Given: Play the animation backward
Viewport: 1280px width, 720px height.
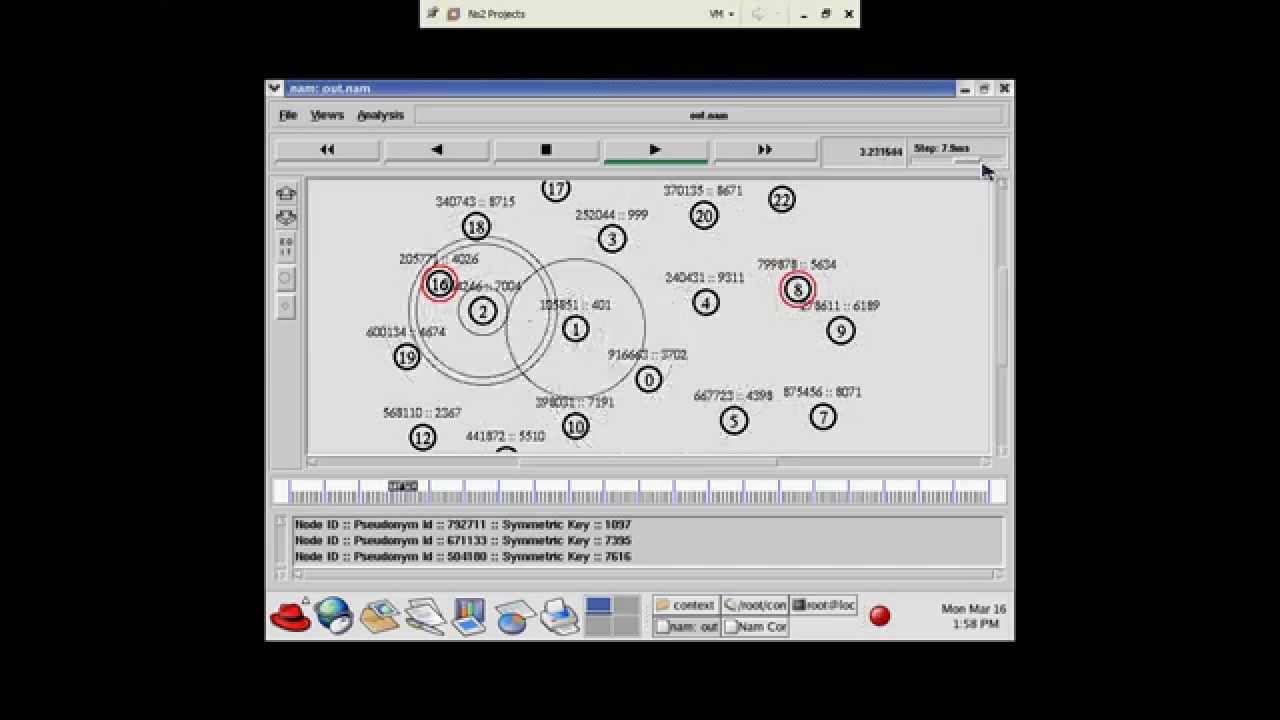Looking at the screenshot, I should pyautogui.click(x=436, y=150).
